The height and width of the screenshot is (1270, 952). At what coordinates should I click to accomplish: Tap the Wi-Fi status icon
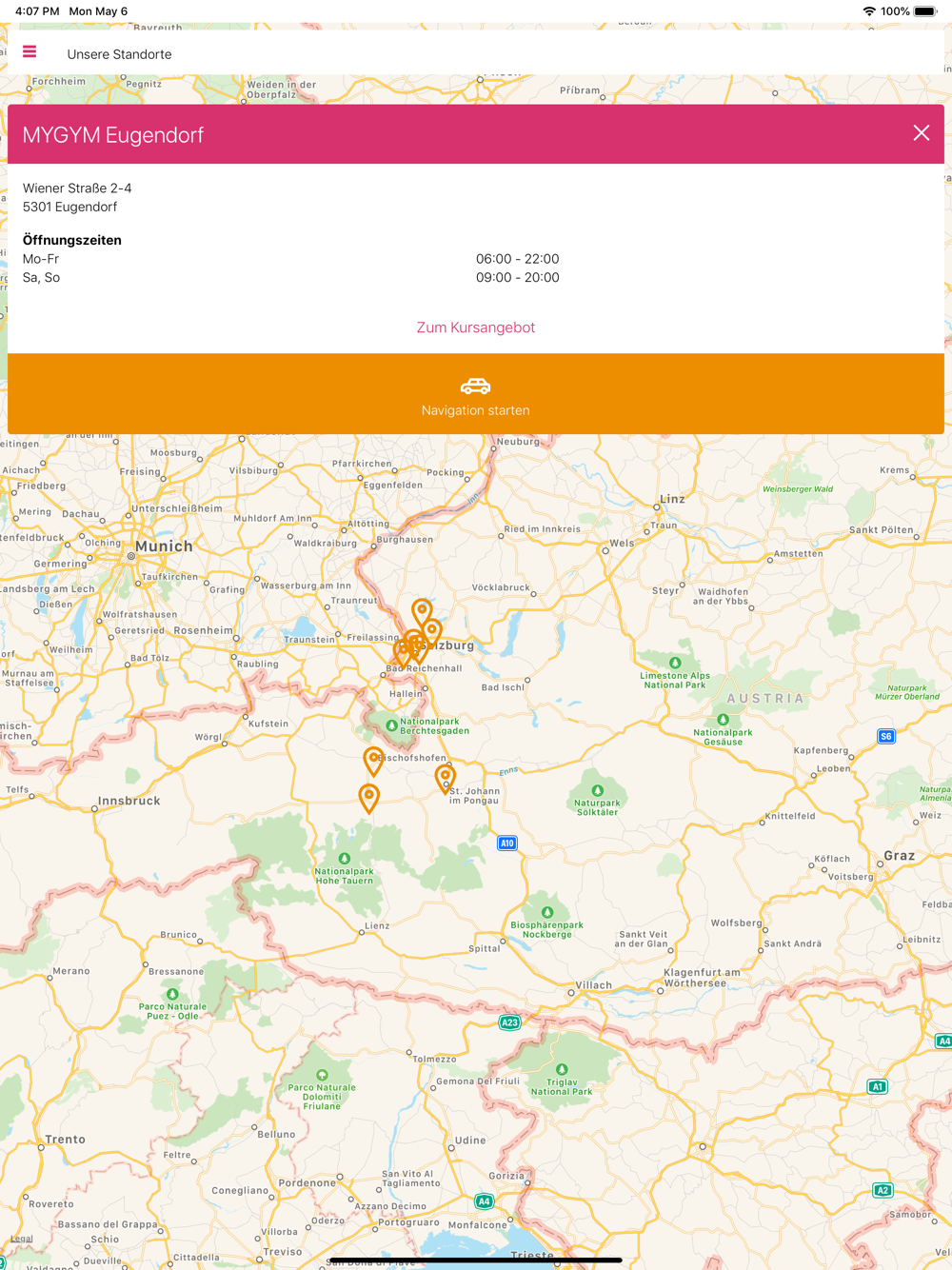point(869,11)
